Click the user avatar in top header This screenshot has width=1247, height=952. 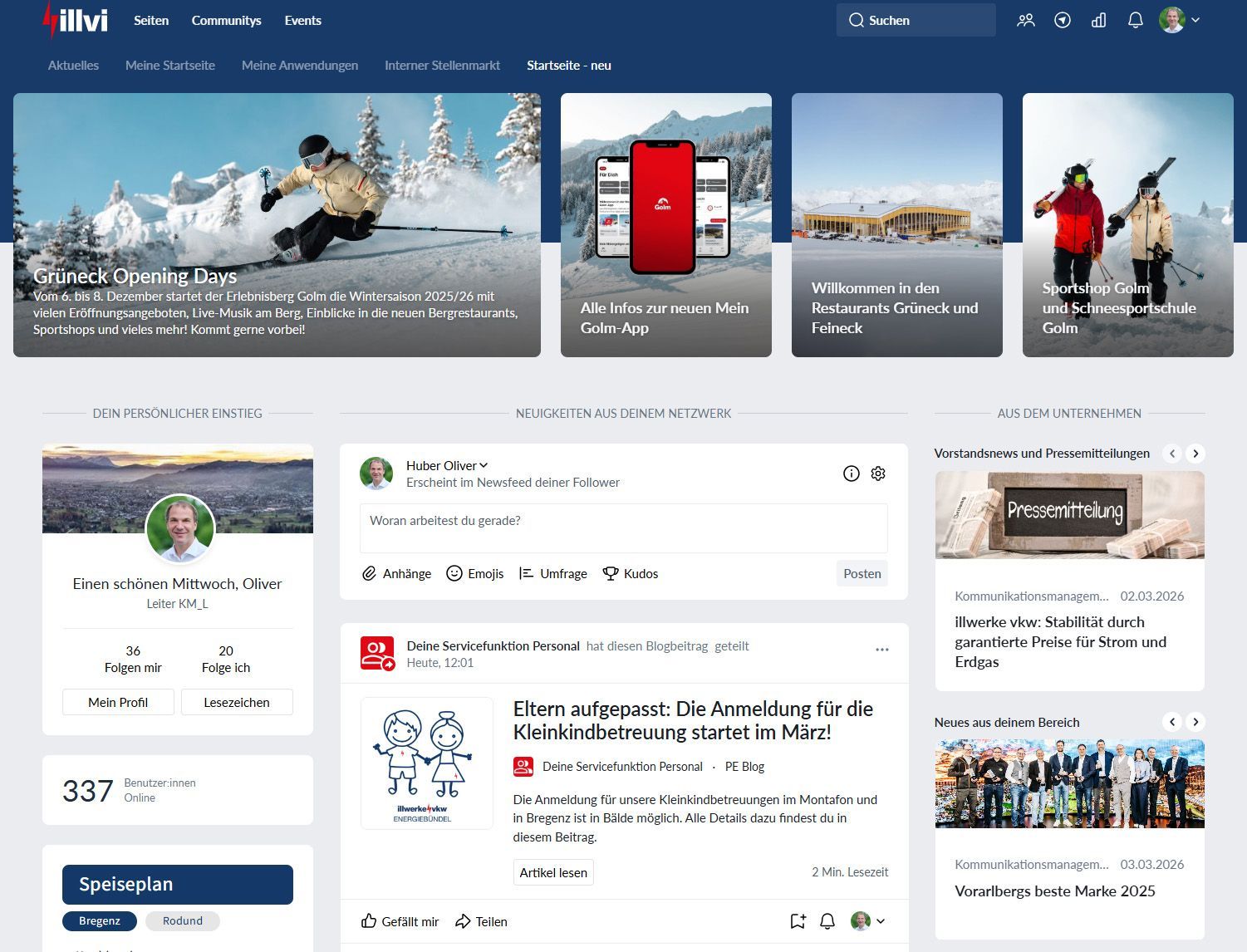[1171, 20]
